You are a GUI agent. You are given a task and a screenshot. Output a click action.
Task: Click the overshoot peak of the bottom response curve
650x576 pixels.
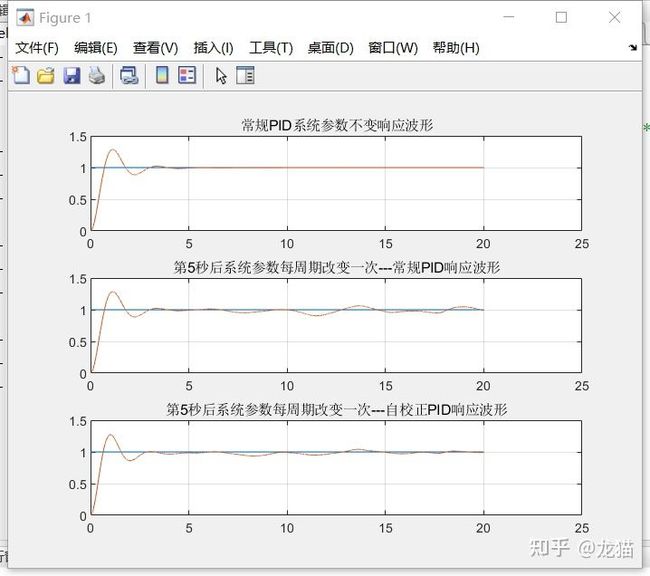(x=110, y=435)
